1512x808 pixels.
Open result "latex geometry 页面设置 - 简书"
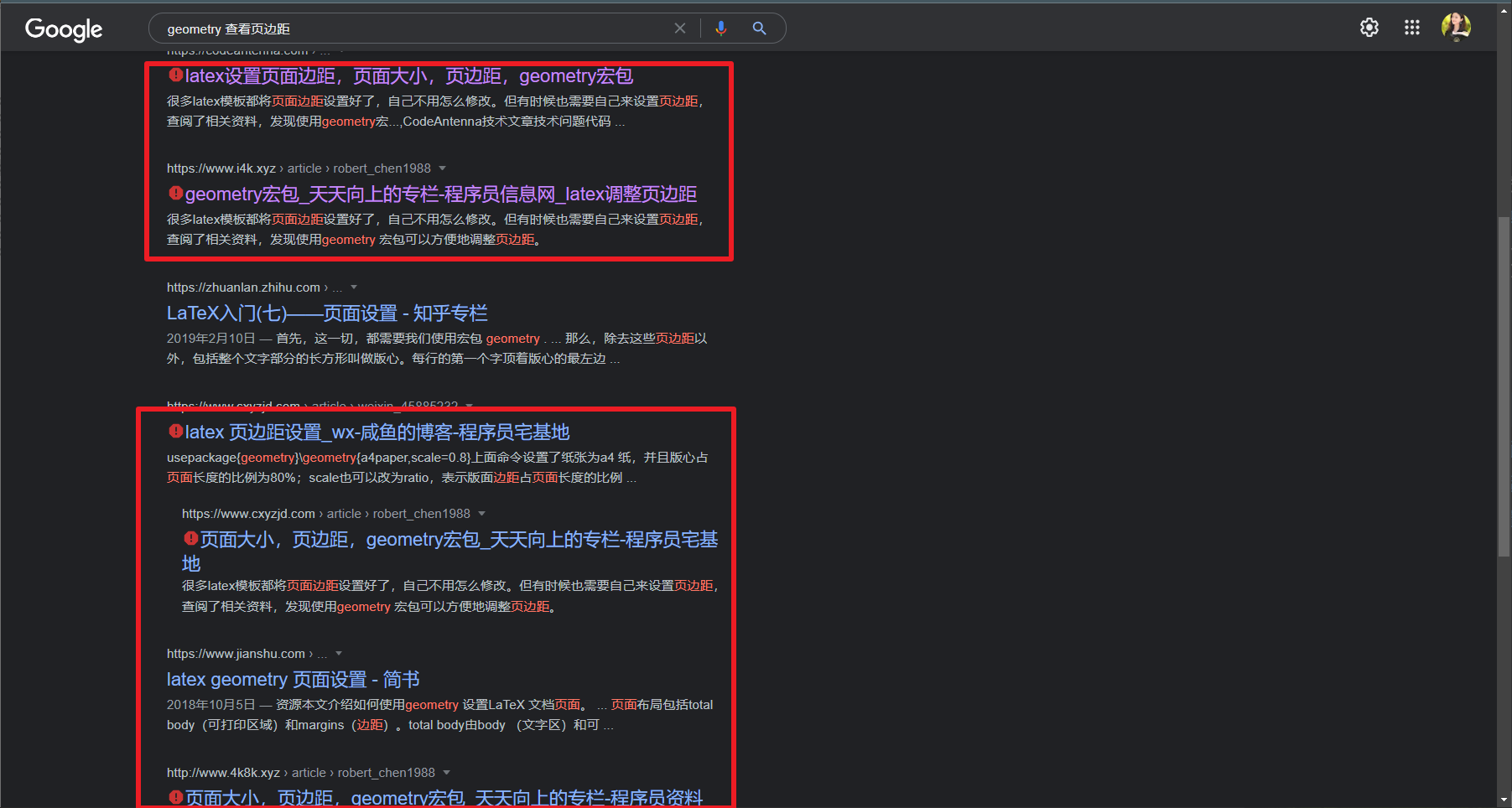(x=294, y=680)
